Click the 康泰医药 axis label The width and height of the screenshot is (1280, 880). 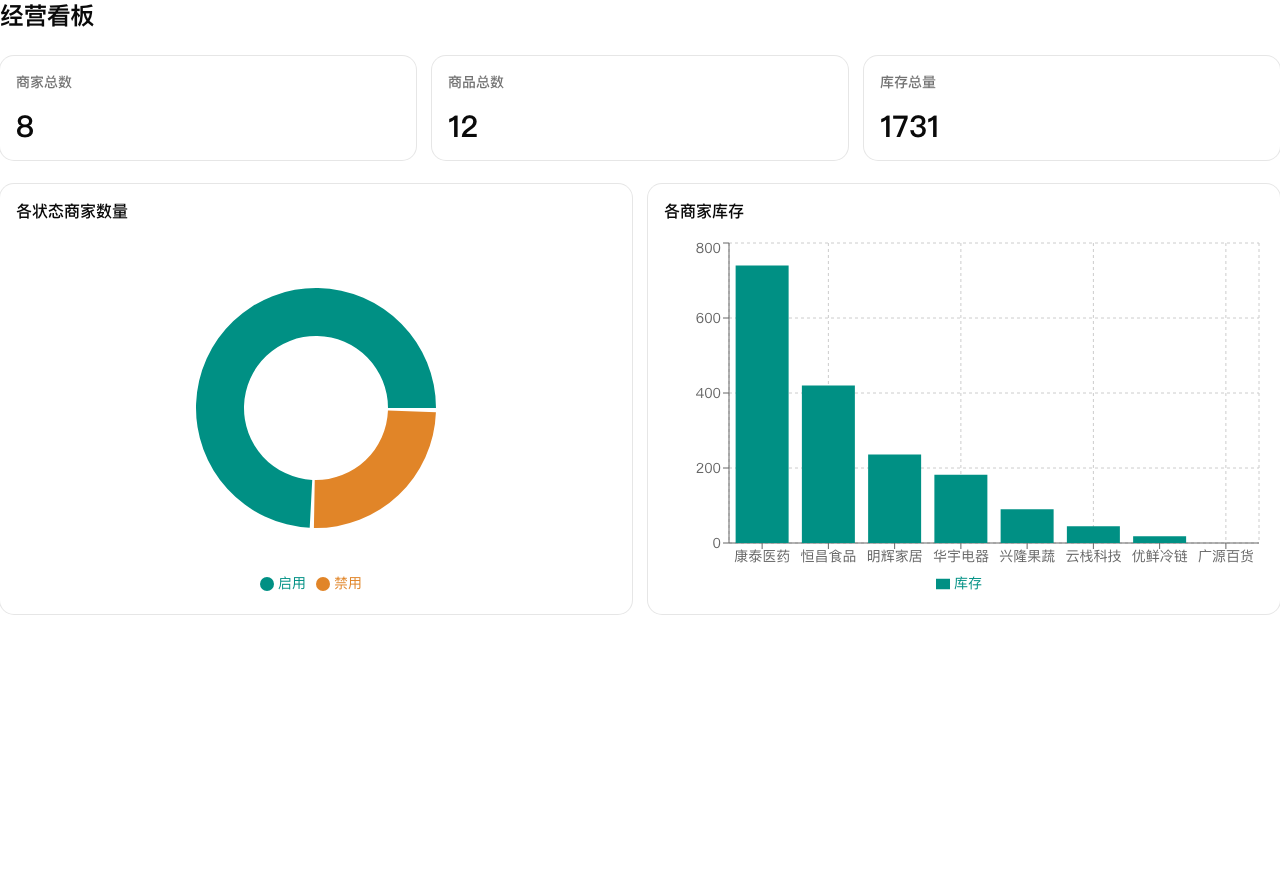point(762,557)
